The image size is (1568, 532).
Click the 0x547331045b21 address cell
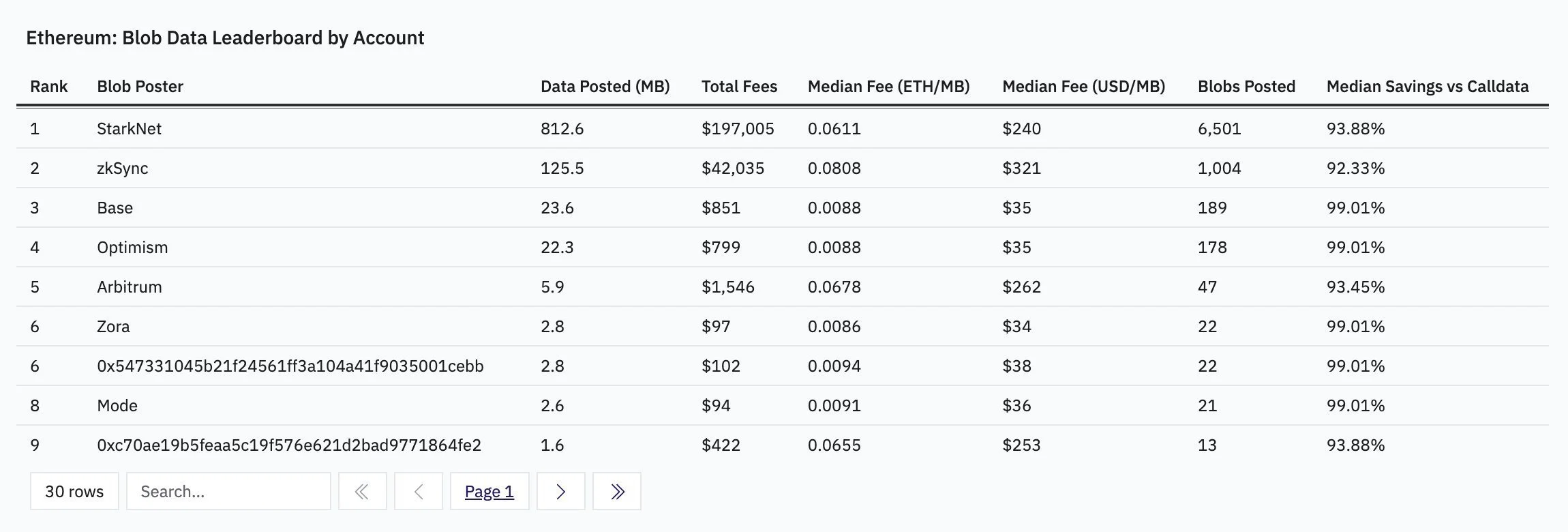[290, 366]
